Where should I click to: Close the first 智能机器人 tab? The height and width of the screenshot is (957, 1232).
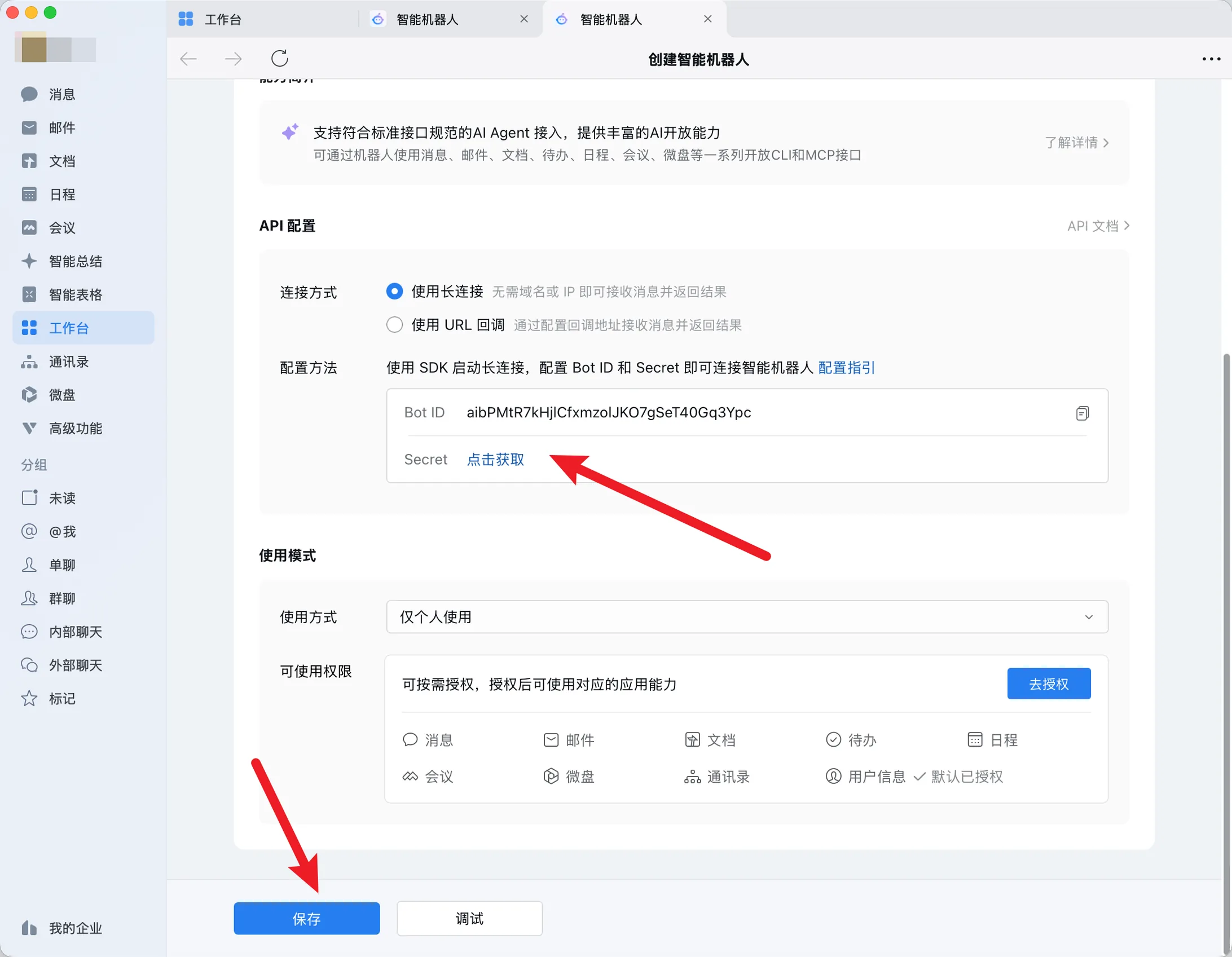click(524, 19)
